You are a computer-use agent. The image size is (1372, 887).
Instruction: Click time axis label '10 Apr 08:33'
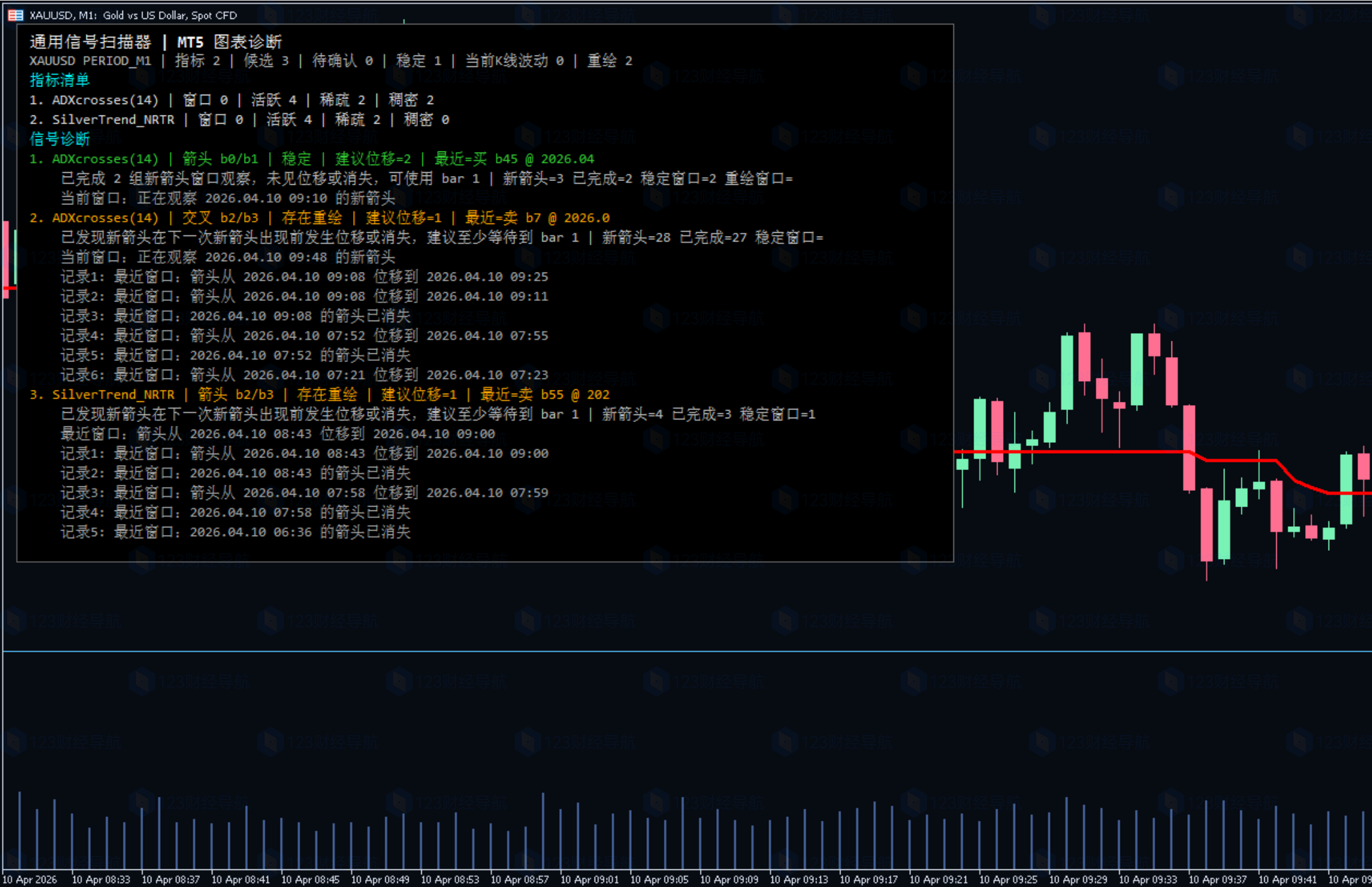pos(101,879)
